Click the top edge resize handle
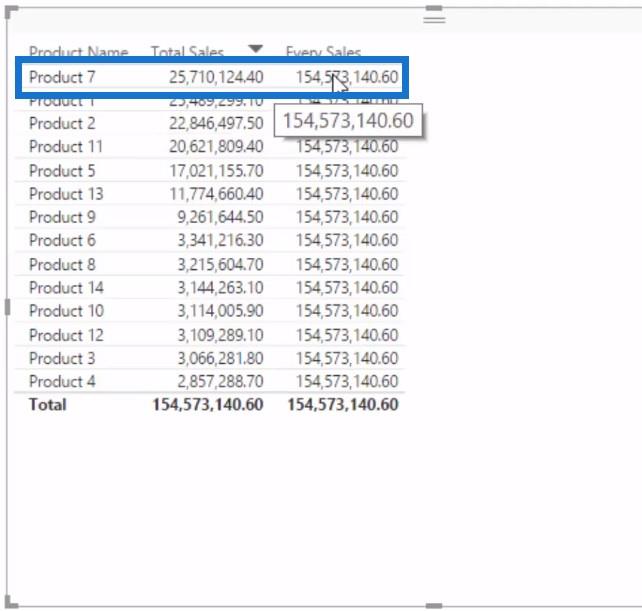Viewport: 642px width, 611px height. tap(434, 8)
